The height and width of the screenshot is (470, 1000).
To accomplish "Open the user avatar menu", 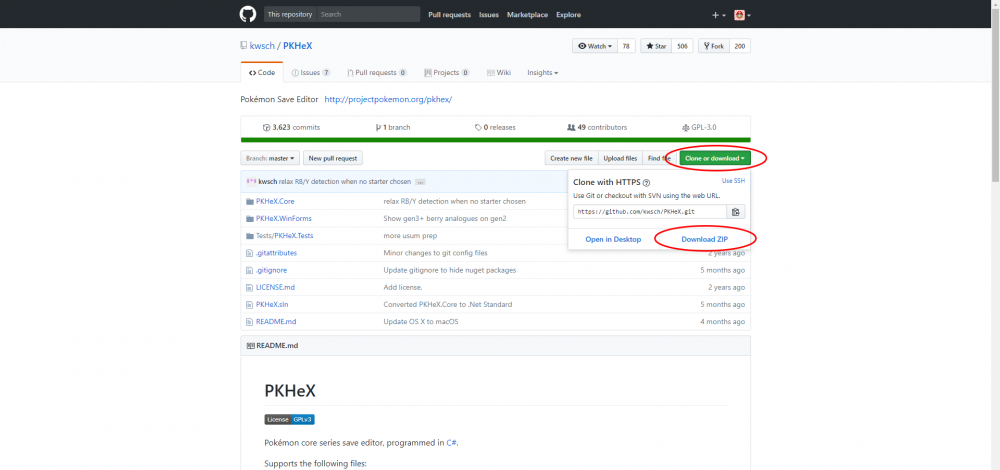I will click(742, 15).
